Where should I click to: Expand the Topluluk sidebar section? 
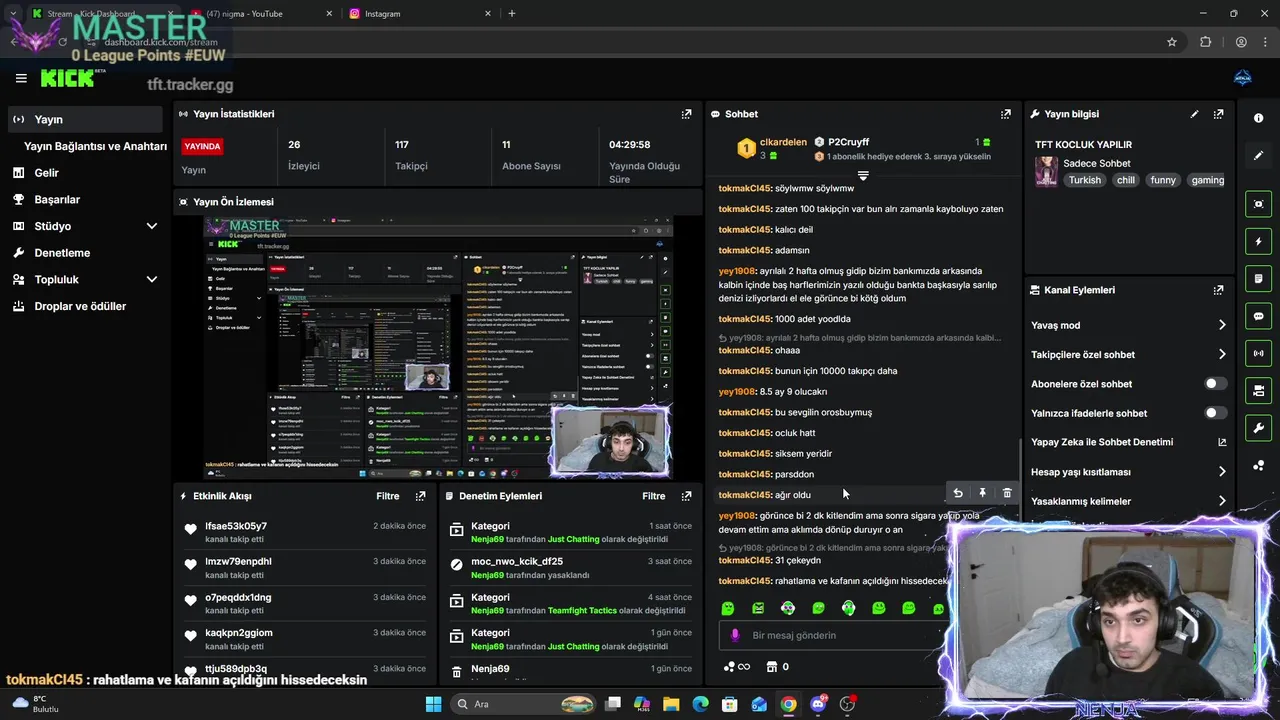tap(152, 280)
